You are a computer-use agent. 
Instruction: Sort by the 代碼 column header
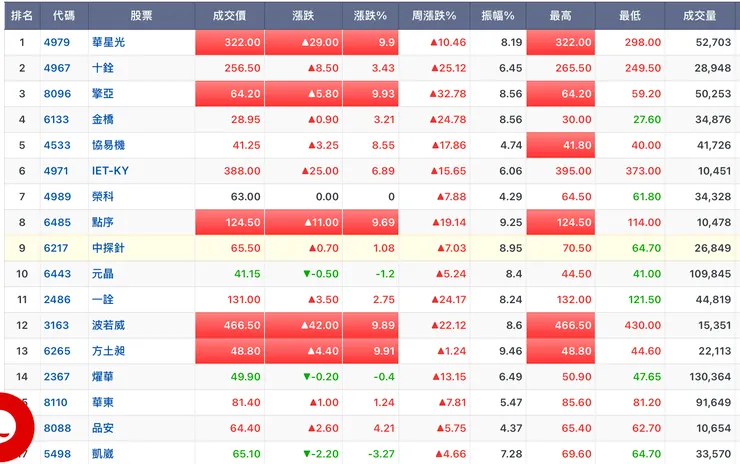[64, 16]
